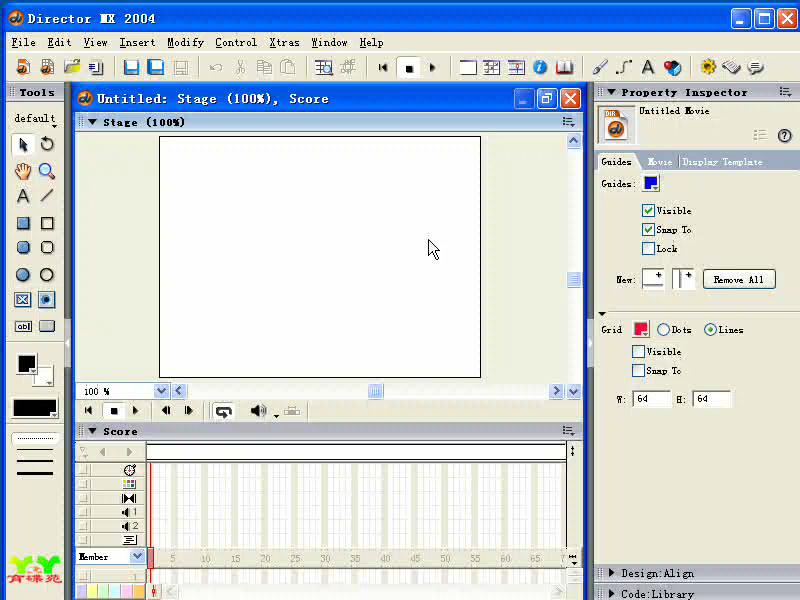Open the volume dropdown arrow
Viewport: 800px width, 600px height.
click(276, 416)
